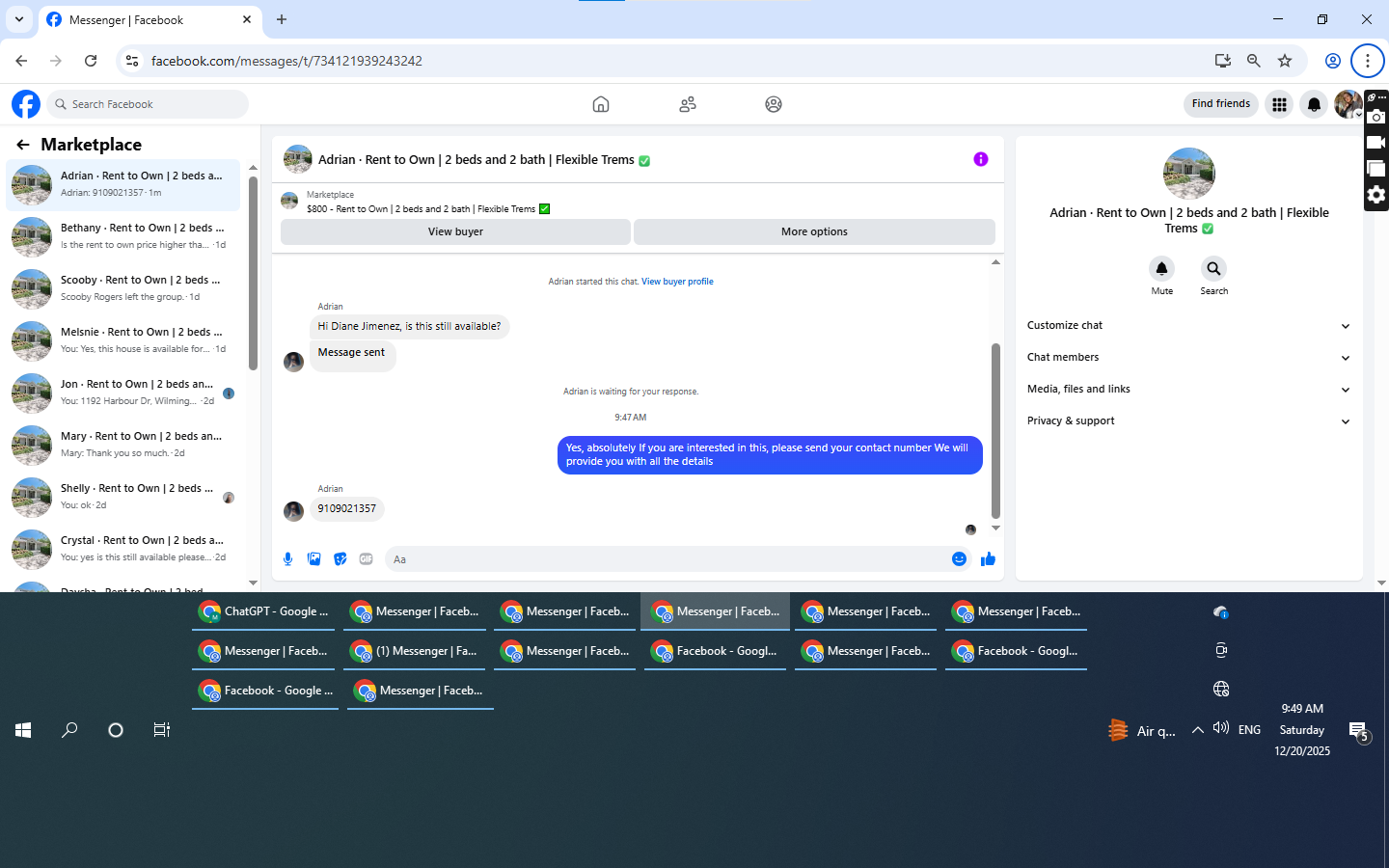Image resolution: width=1389 pixels, height=868 pixels.
Task: Attach a photo file to message
Action: pyautogui.click(x=314, y=559)
